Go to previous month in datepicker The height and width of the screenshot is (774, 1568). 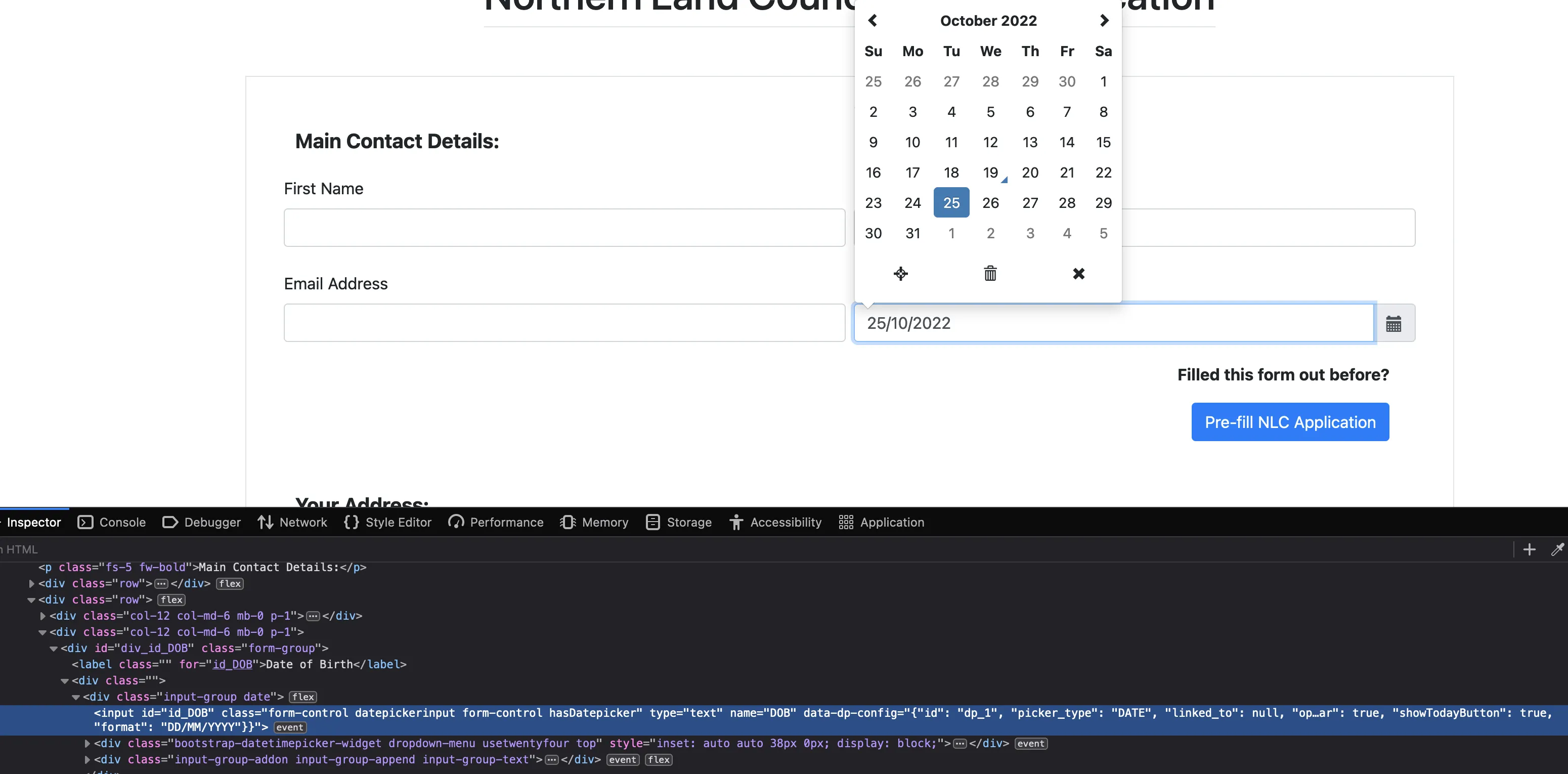click(872, 21)
